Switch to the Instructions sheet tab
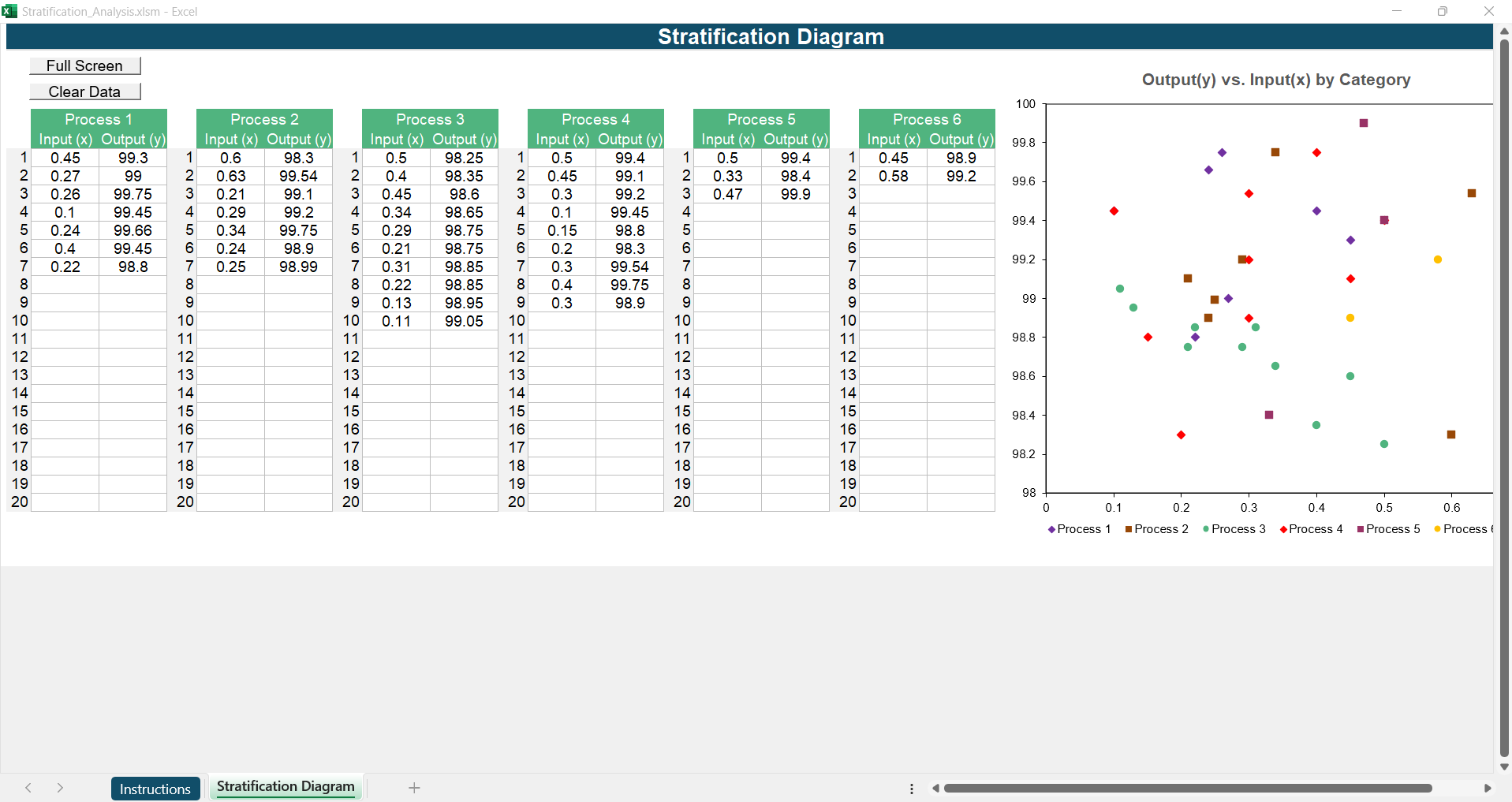The height and width of the screenshot is (802, 1512). (x=155, y=789)
